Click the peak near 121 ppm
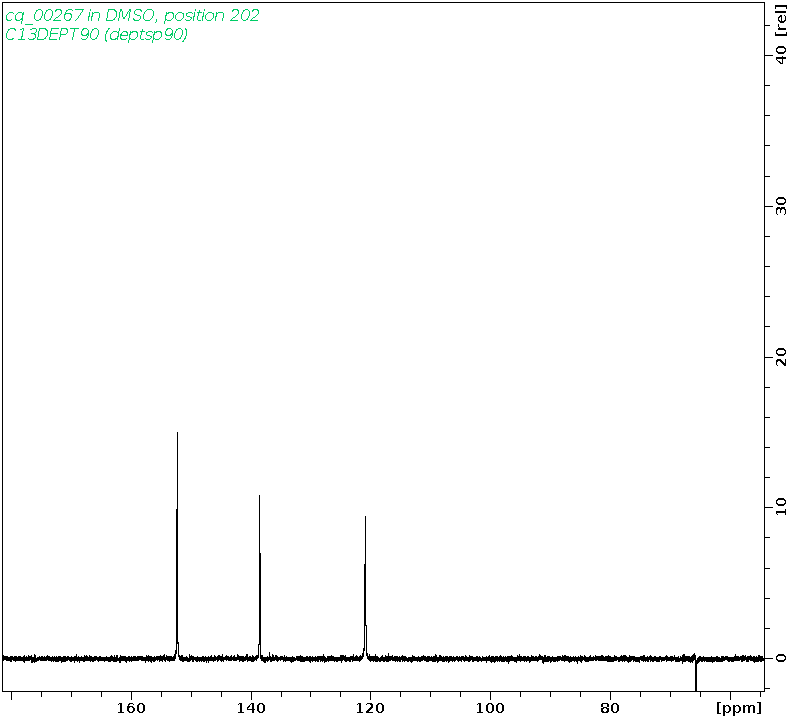 366,587
